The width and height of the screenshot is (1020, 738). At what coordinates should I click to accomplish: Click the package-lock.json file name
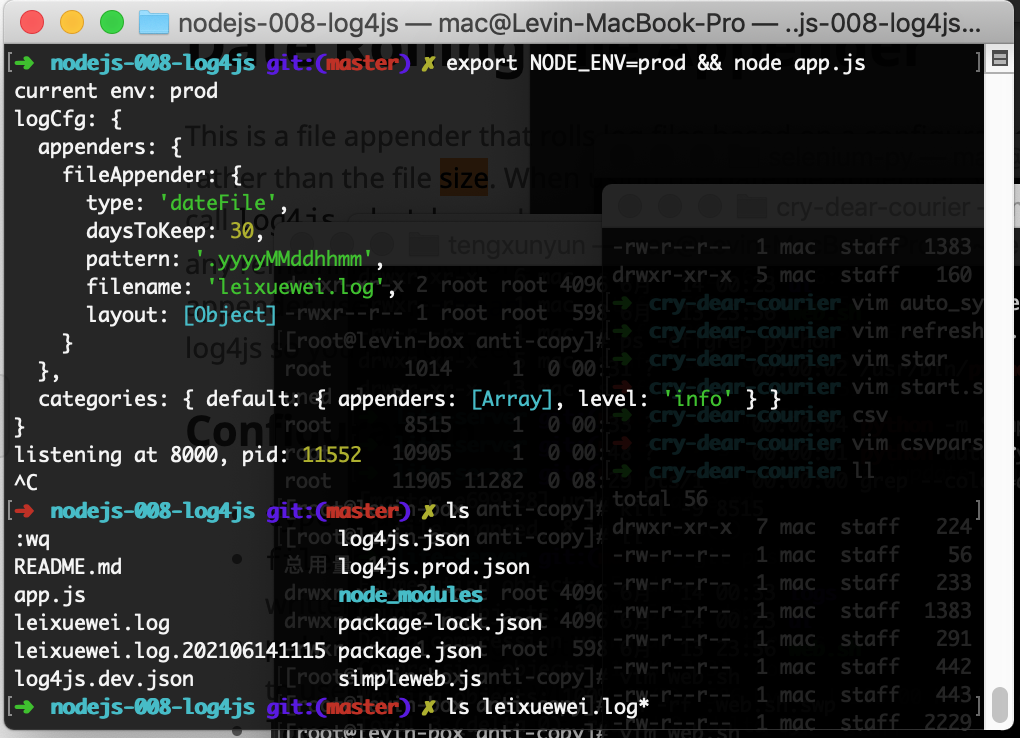coord(440,623)
